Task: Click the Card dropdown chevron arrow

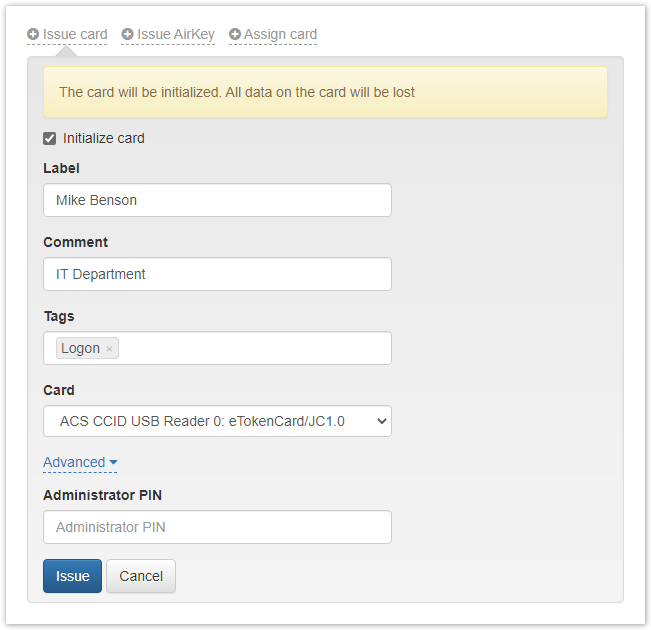Action: coord(380,421)
